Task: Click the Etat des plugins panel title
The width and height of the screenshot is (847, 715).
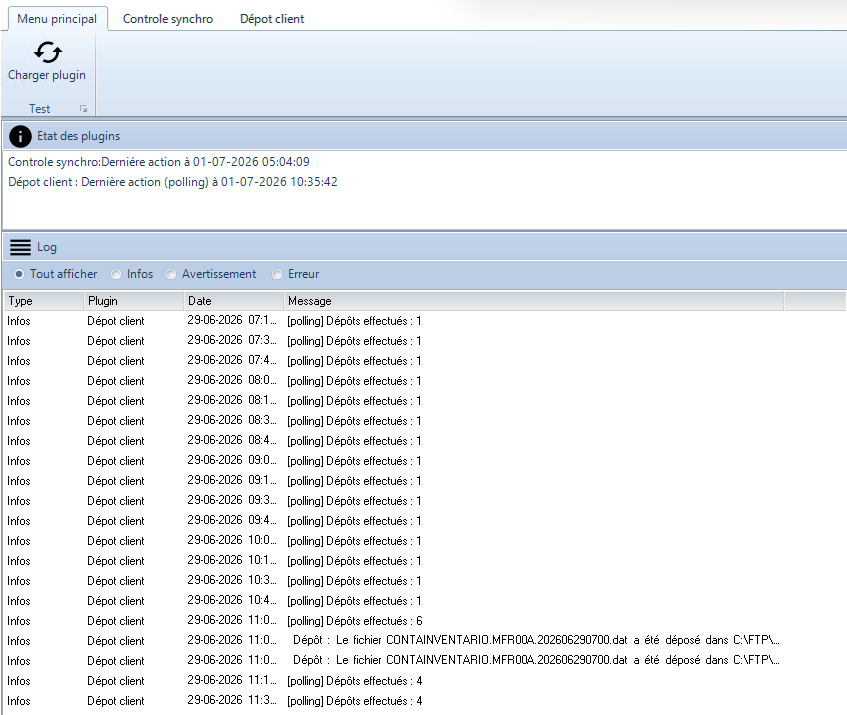Action: click(x=78, y=136)
